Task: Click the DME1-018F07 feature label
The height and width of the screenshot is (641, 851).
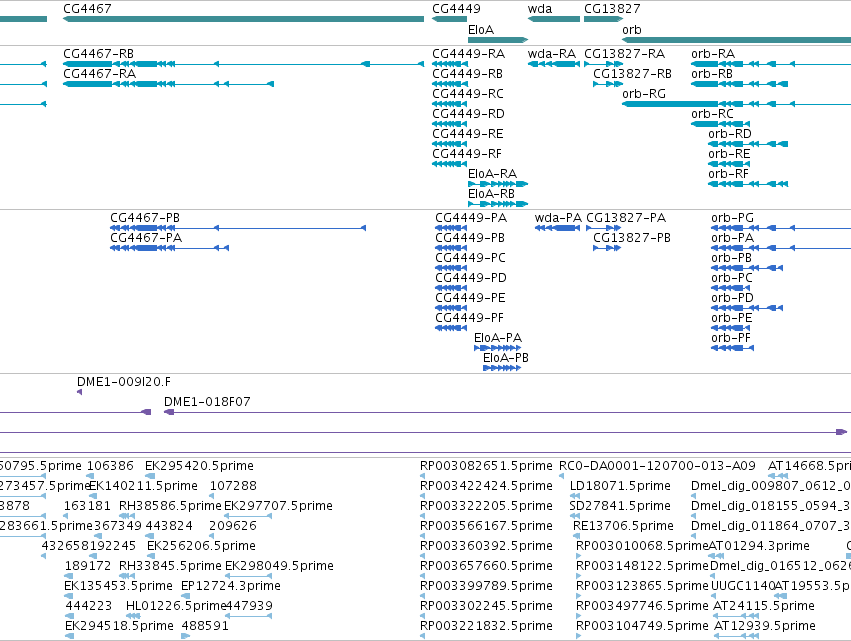Action: tap(207, 402)
